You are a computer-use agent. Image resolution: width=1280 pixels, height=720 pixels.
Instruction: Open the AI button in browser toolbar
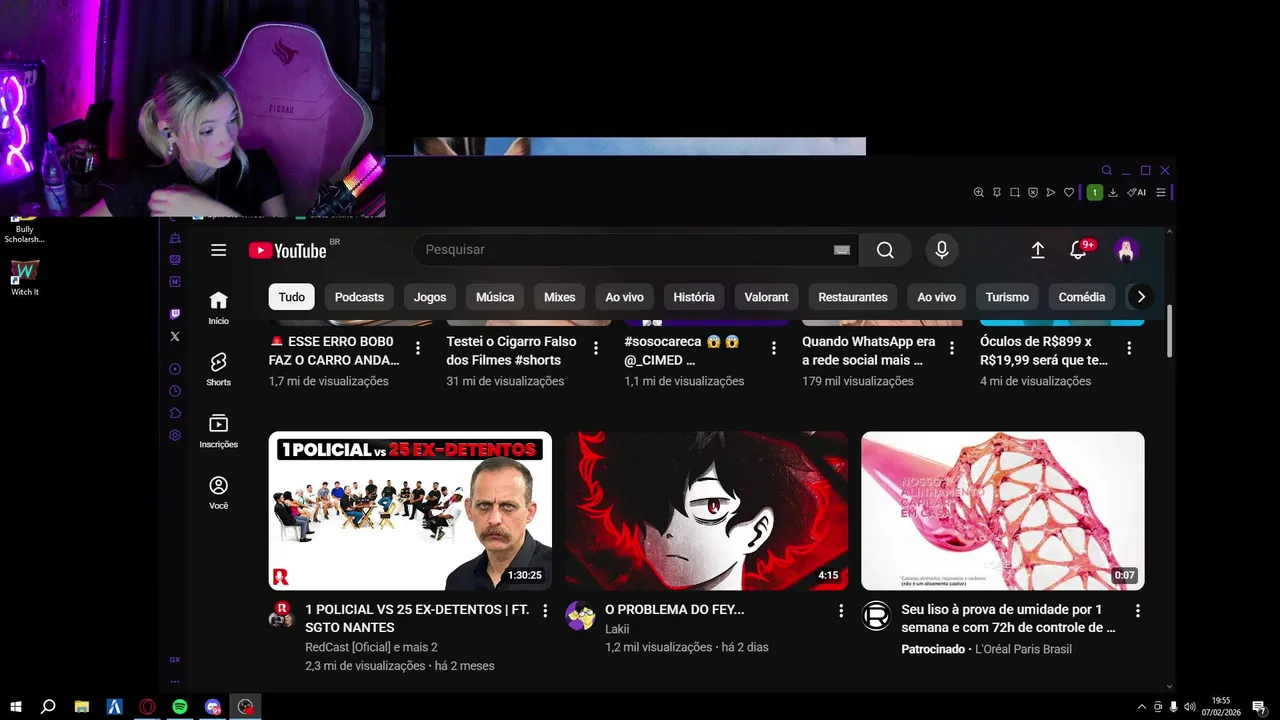[x=1136, y=192]
